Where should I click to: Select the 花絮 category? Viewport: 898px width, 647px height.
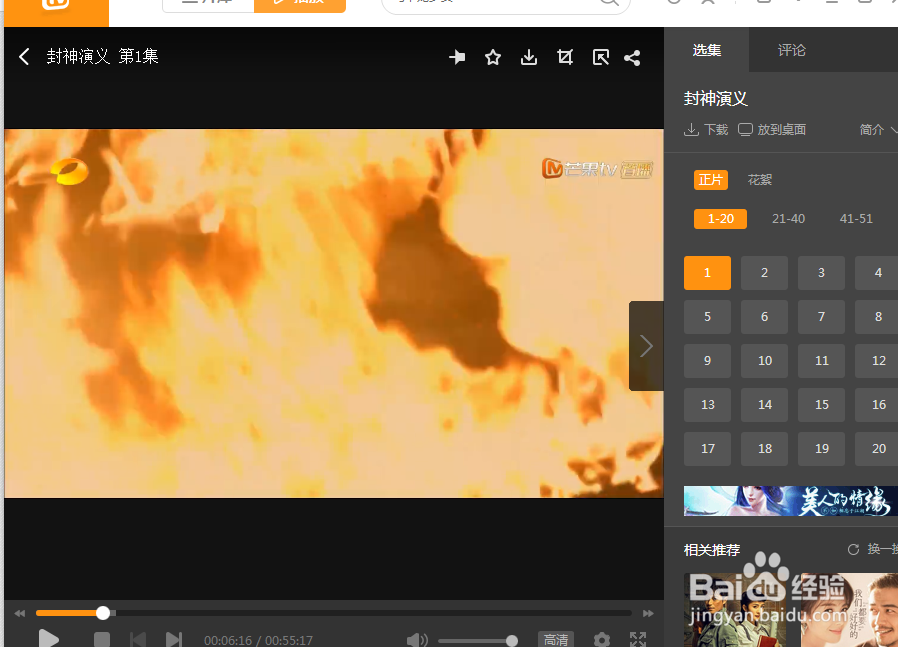pos(759,180)
